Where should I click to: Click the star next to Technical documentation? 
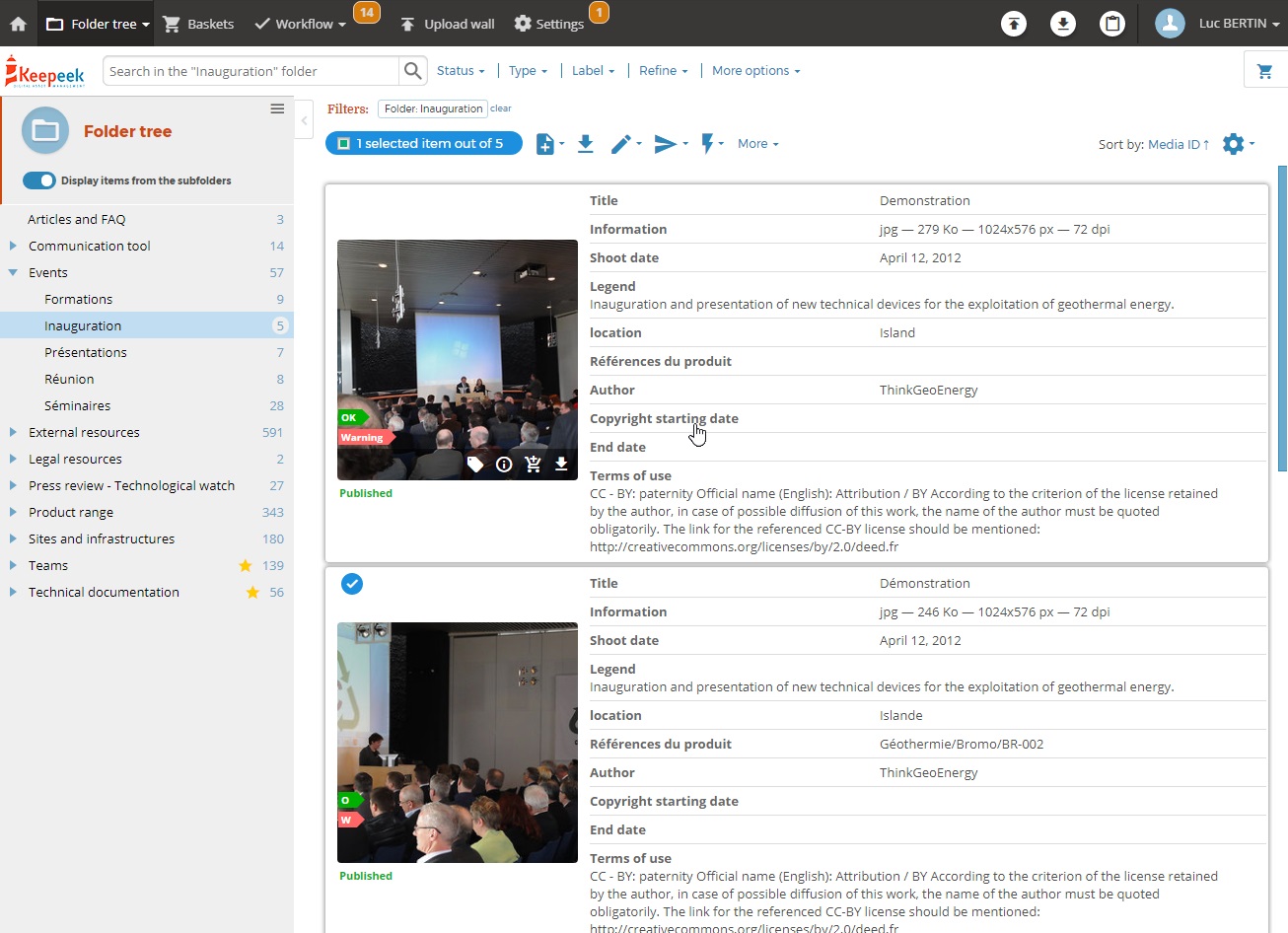(x=252, y=592)
